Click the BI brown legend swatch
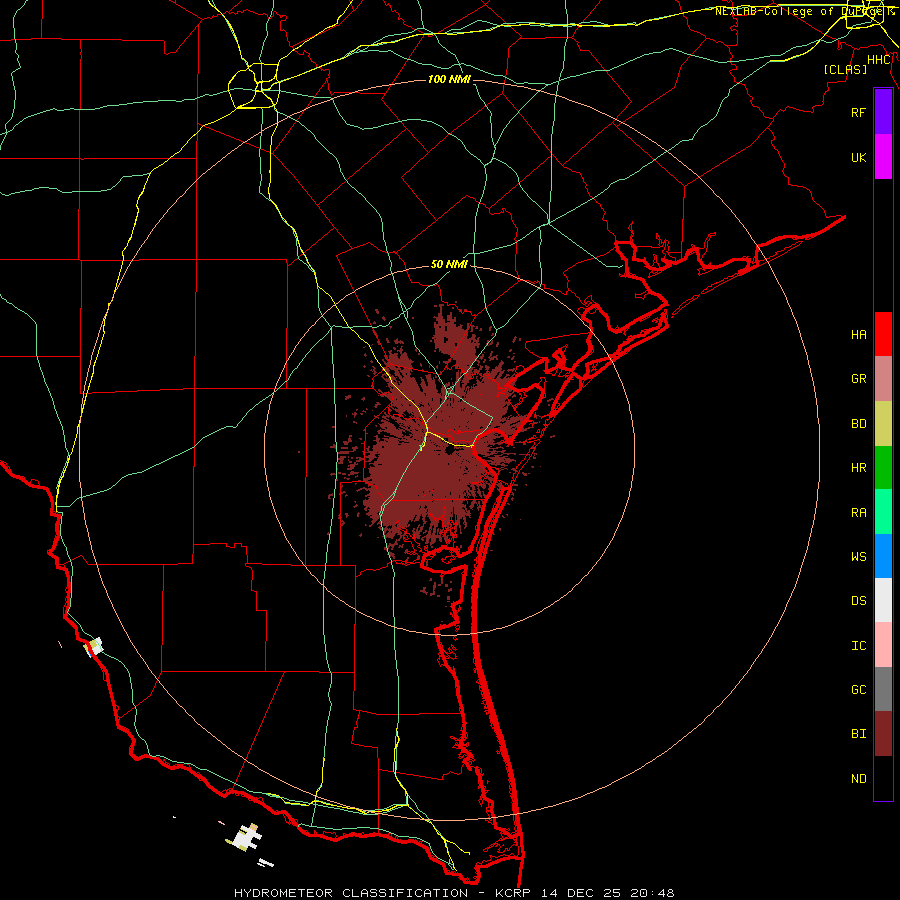This screenshot has height=900, width=900. click(883, 734)
